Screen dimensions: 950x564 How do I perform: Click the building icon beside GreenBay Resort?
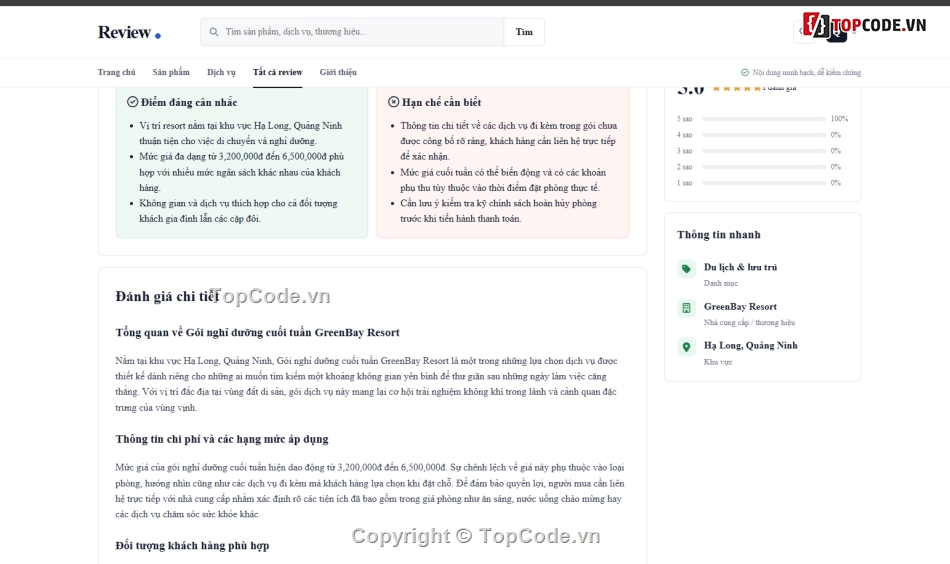point(686,308)
